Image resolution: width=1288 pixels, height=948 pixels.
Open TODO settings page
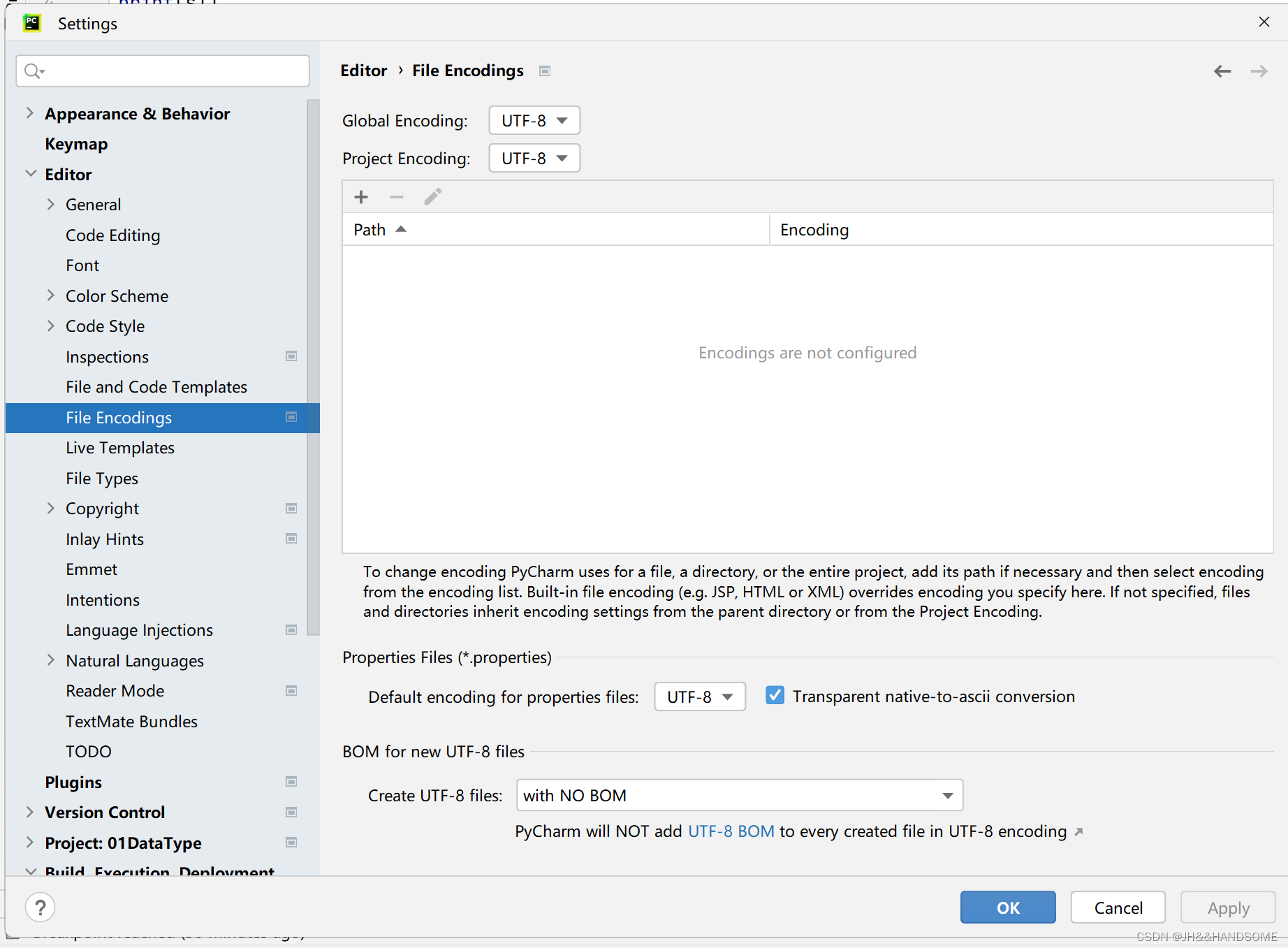[89, 752]
